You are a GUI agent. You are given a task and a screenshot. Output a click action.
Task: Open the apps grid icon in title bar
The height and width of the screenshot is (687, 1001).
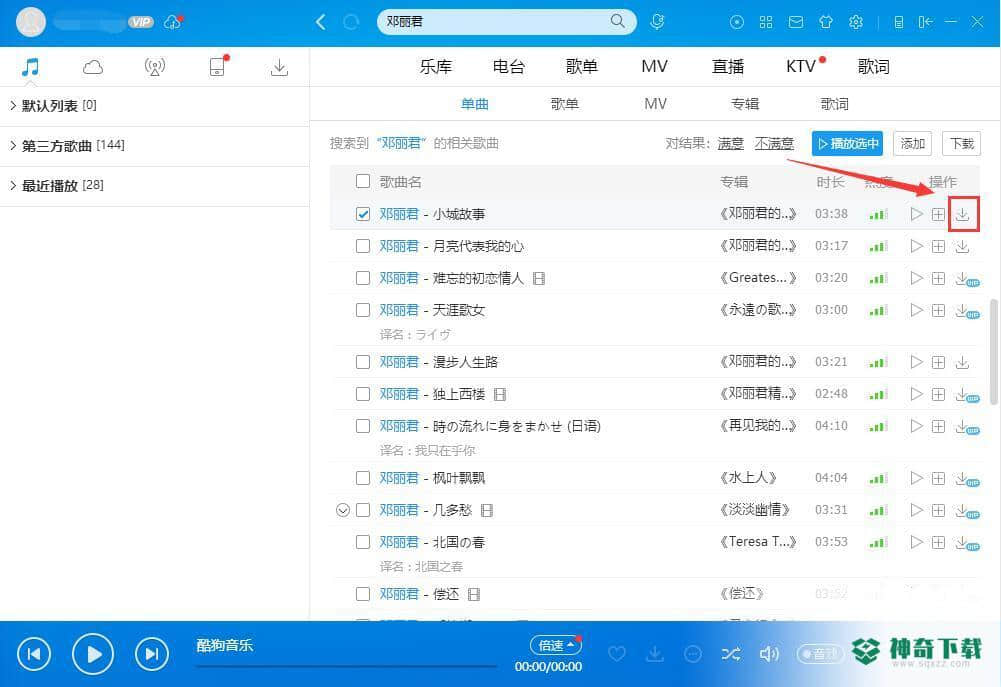click(766, 22)
